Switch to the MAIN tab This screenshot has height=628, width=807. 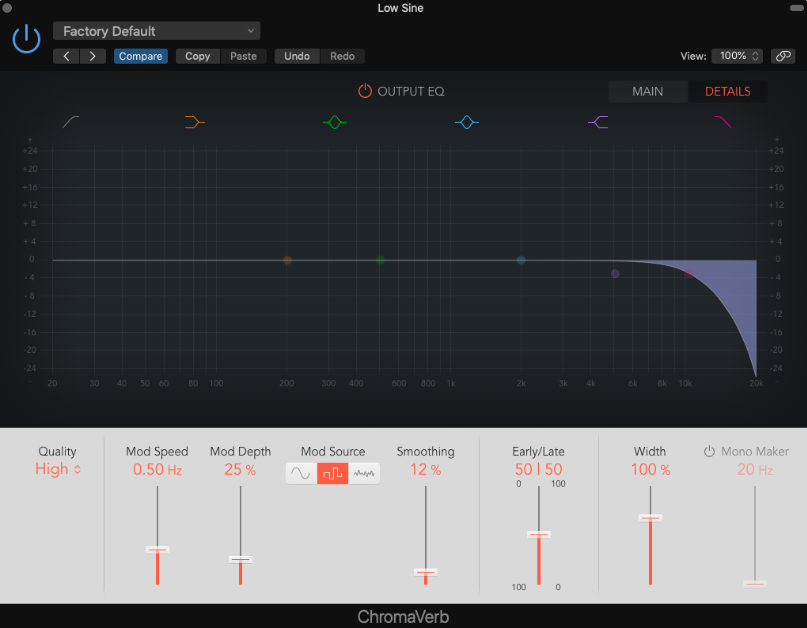click(x=647, y=91)
